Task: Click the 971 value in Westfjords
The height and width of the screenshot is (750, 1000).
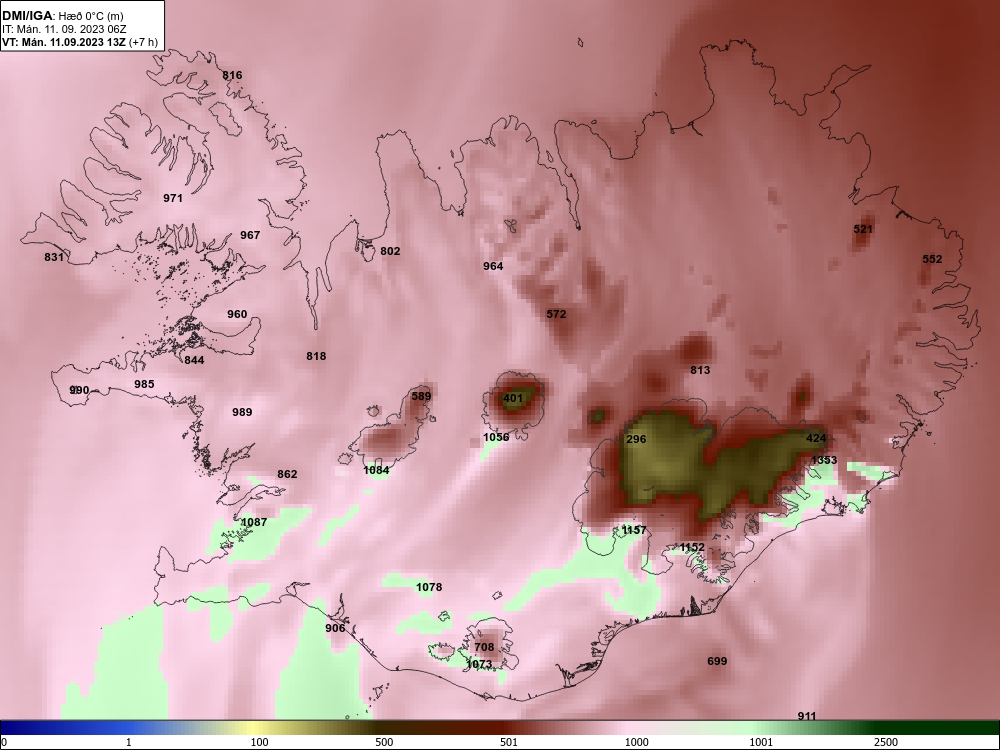Action: point(173,198)
